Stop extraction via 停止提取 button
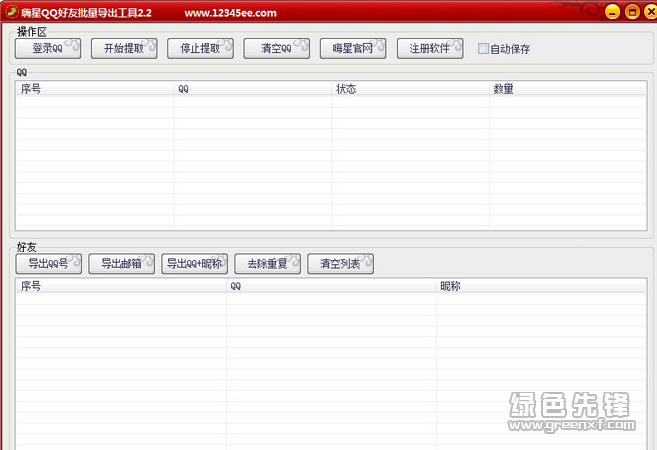Image resolution: width=657 pixels, height=450 pixels. tap(200, 49)
